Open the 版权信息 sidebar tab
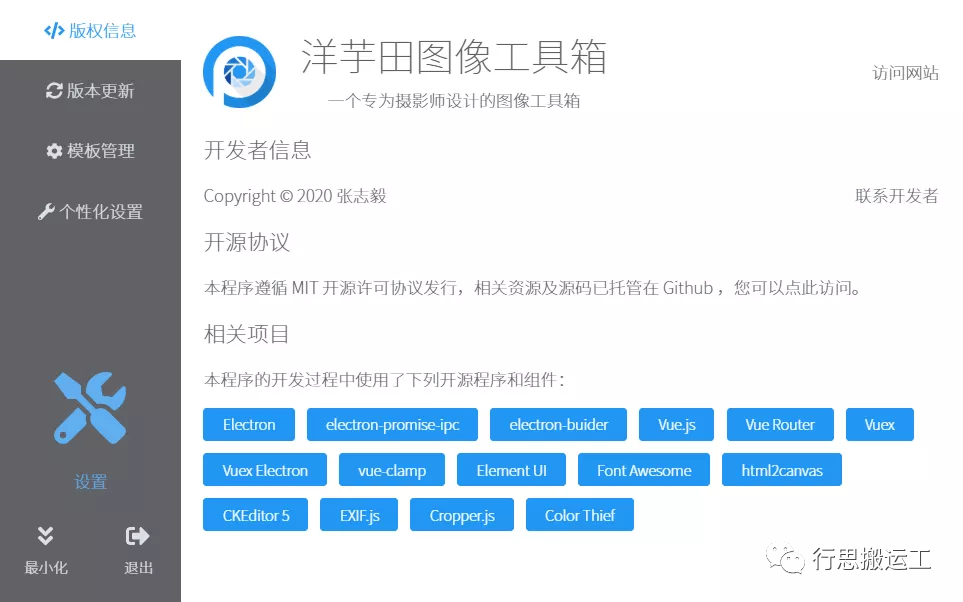The width and height of the screenshot is (963, 602). pos(90,30)
